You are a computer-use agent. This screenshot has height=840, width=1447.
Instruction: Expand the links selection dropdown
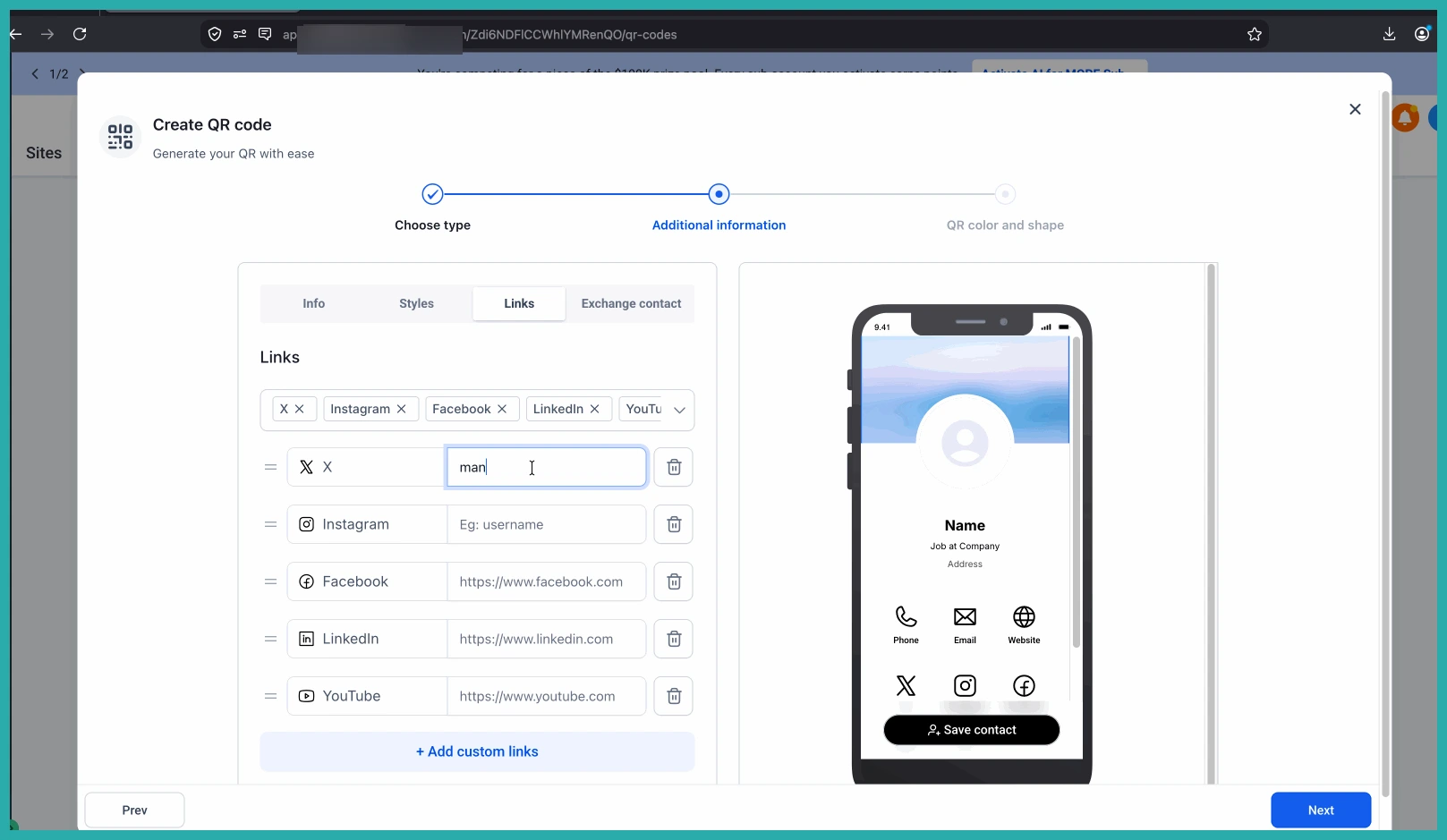[x=679, y=410]
